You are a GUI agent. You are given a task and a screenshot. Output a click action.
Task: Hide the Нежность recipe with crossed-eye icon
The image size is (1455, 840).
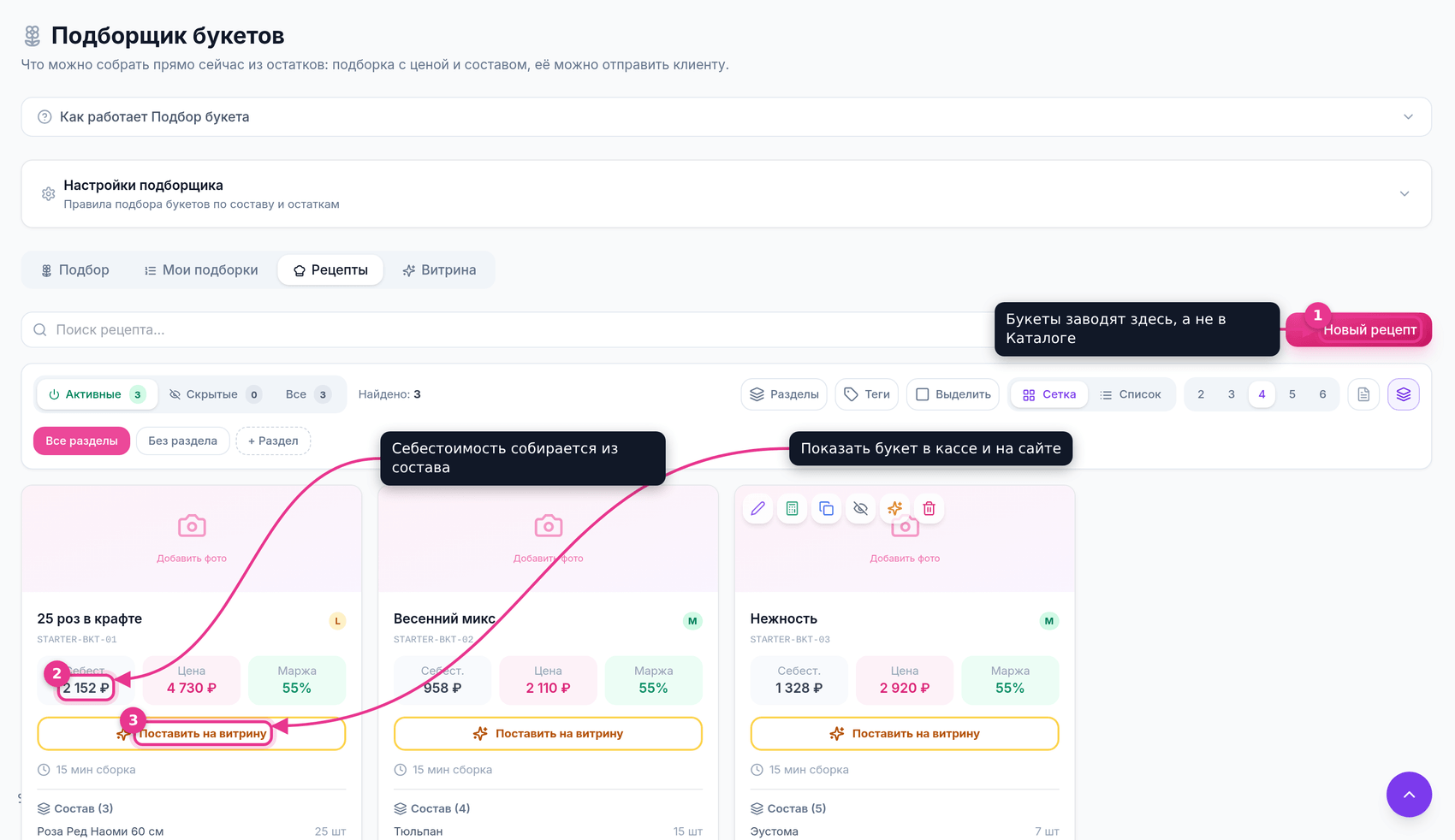tap(861, 509)
